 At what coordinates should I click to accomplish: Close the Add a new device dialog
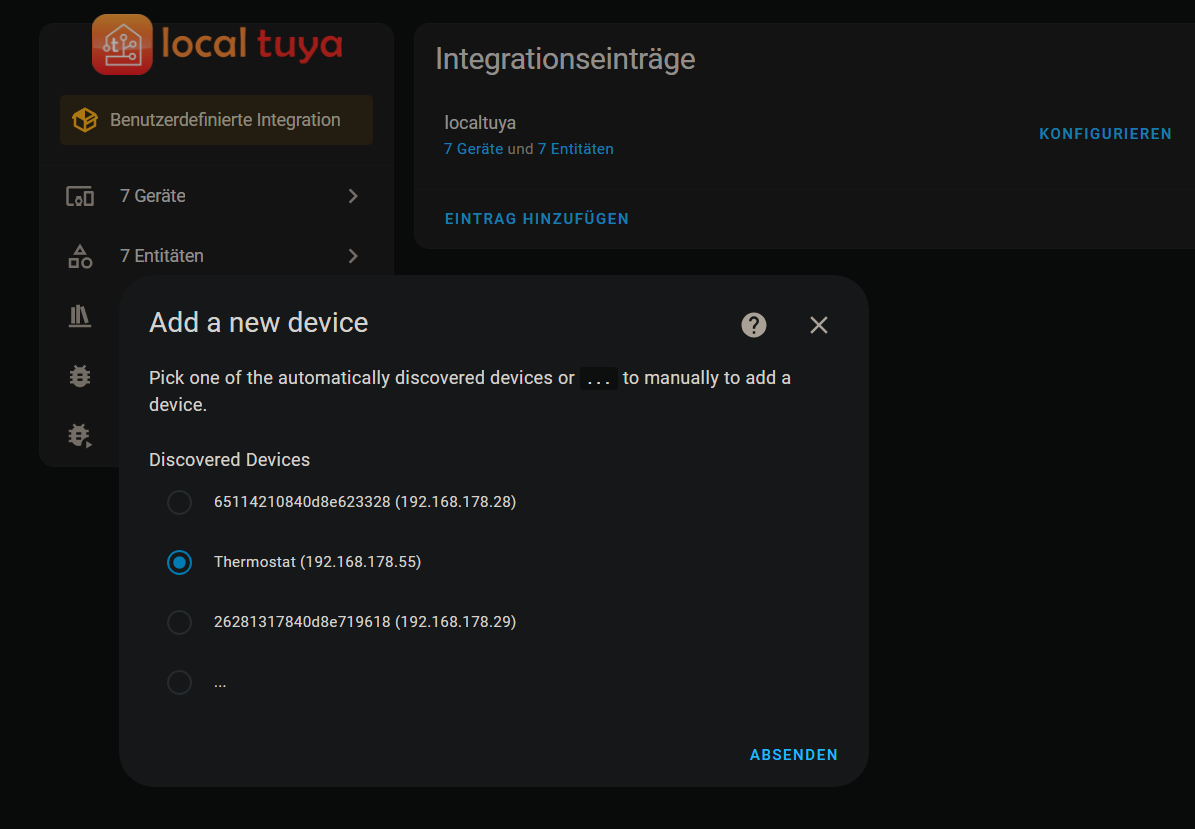(x=819, y=325)
